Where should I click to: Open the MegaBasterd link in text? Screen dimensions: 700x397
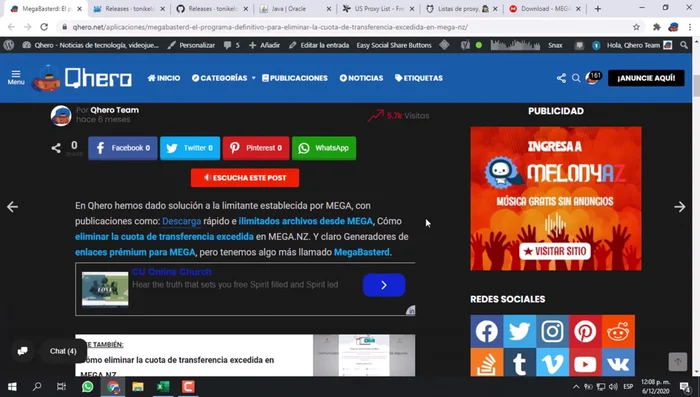tap(362, 252)
